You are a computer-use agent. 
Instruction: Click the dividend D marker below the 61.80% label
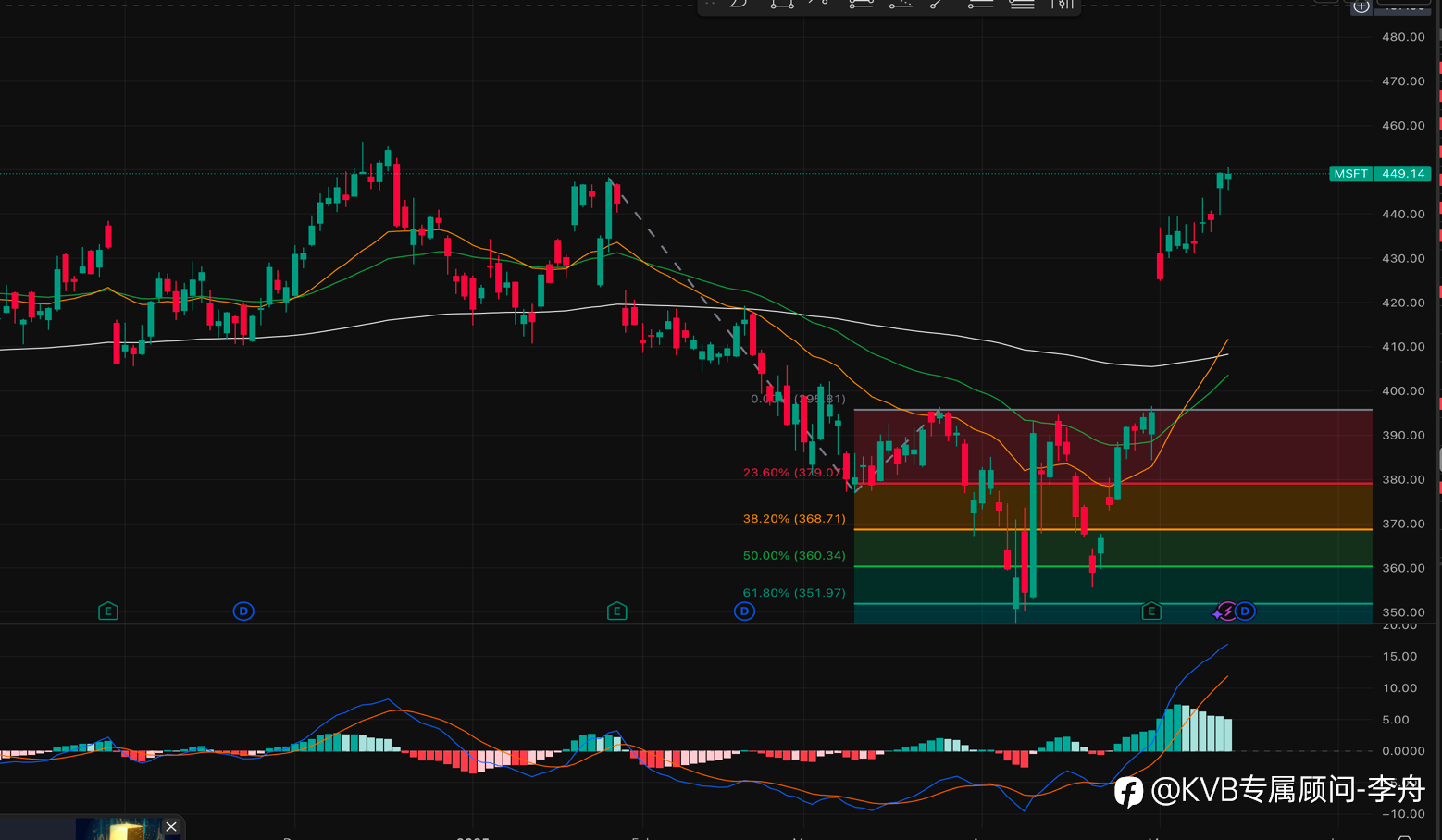(744, 611)
